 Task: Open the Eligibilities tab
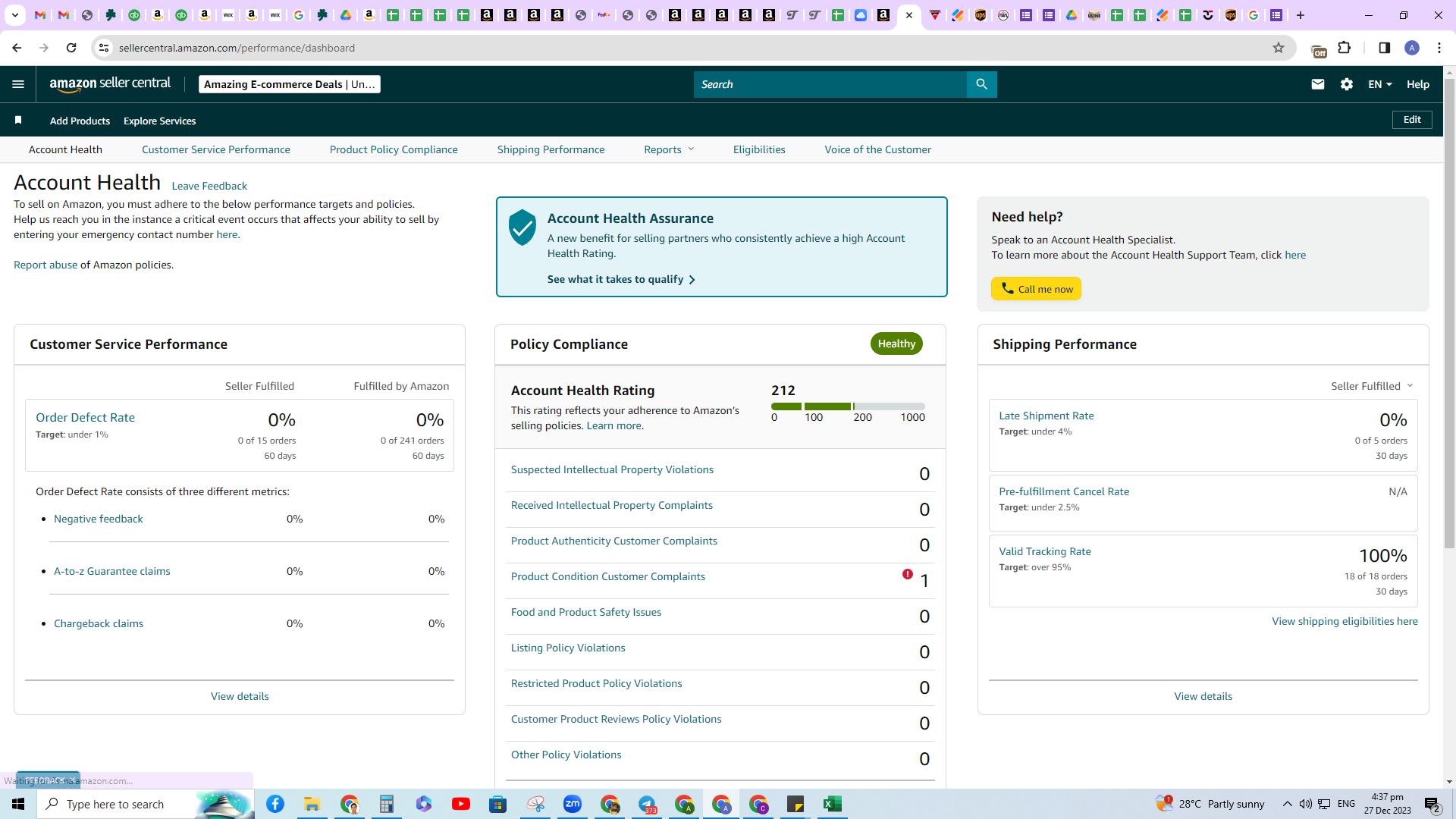[x=759, y=149]
